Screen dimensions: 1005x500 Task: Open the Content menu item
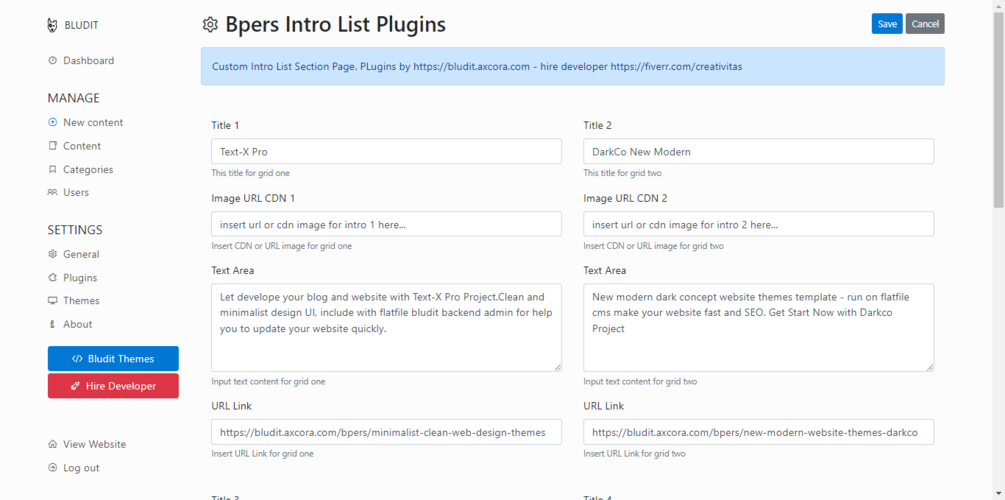82,146
